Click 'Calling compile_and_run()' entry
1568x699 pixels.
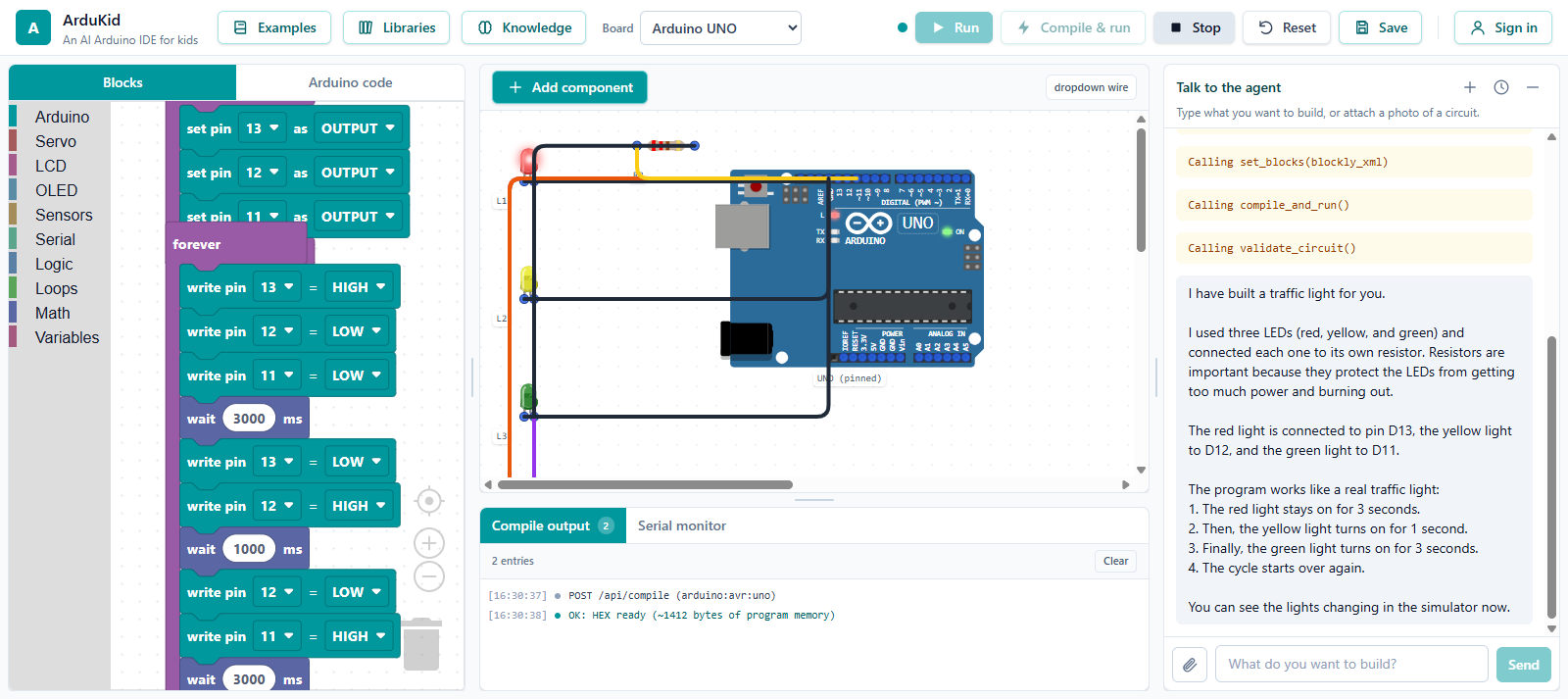pos(1353,205)
